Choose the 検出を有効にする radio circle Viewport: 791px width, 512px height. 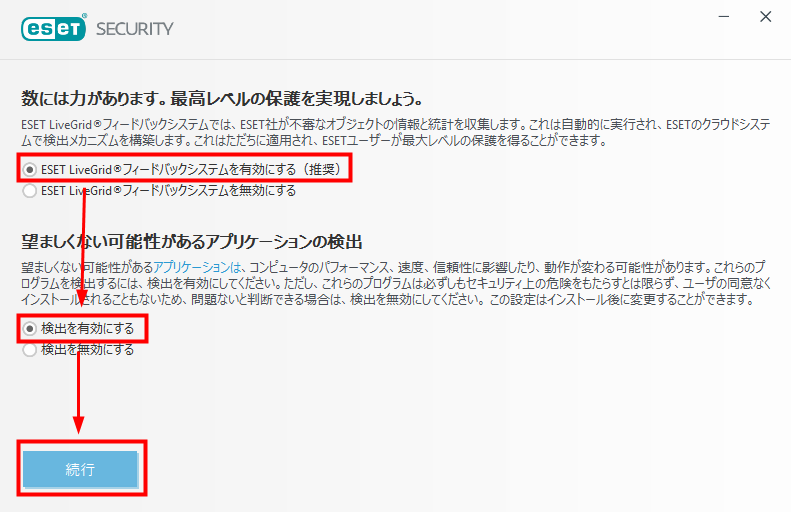click(x=30, y=329)
